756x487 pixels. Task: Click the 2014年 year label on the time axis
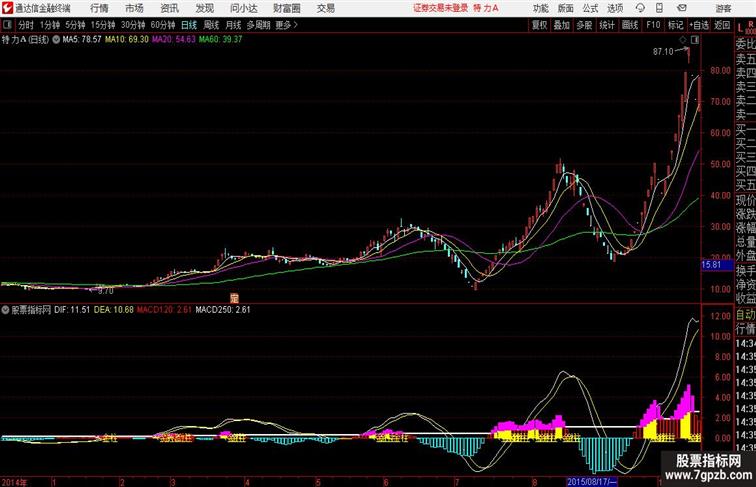click(x=14, y=482)
